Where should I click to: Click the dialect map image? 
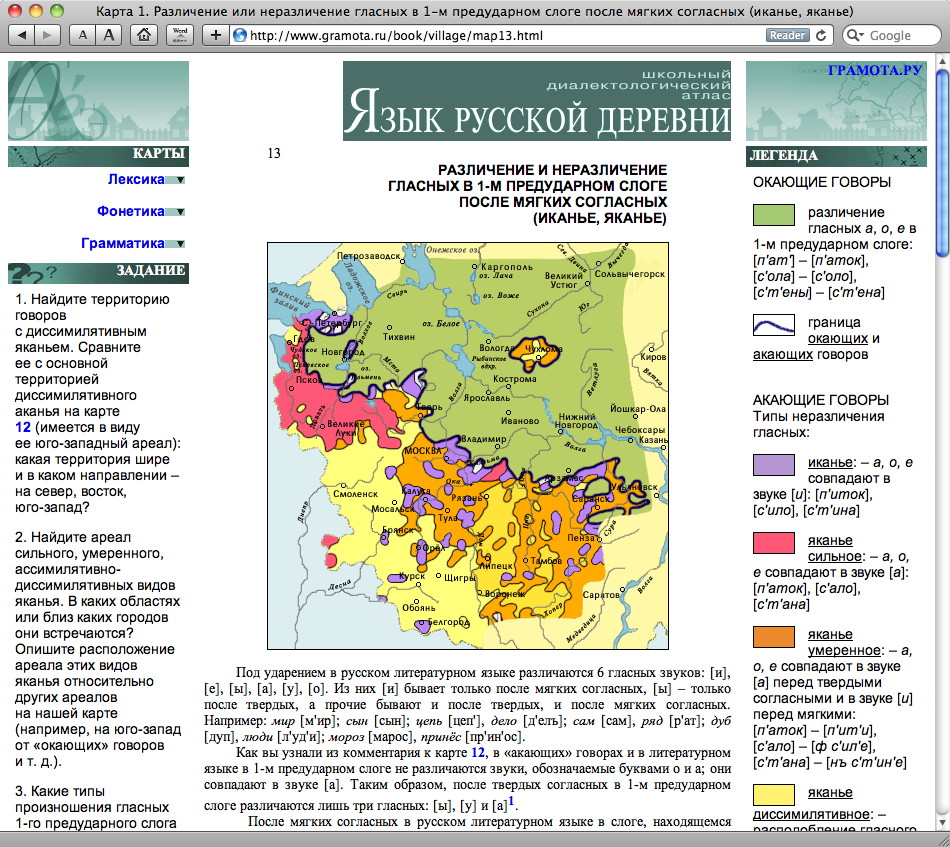coord(468,446)
